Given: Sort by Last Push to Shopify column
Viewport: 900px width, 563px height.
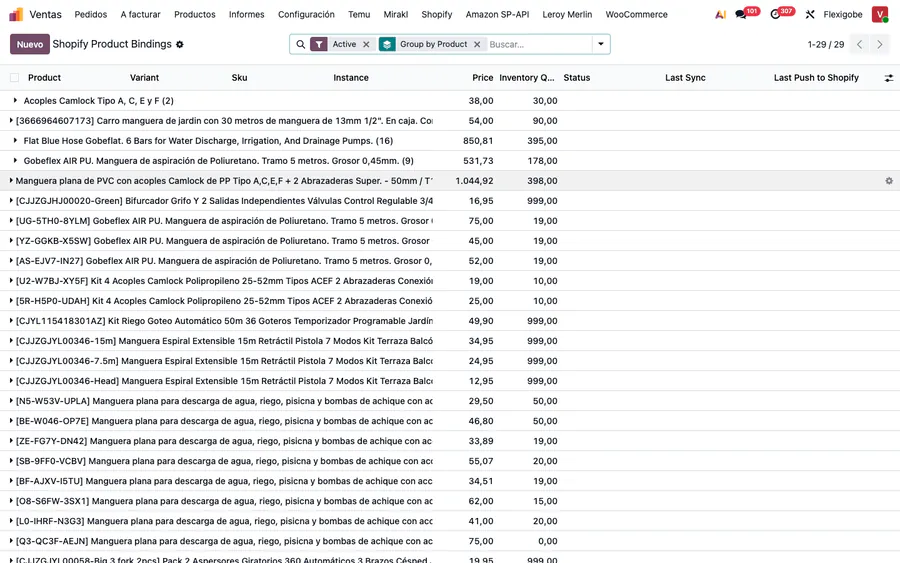Looking at the screenshot, I should click(x=816, y=77).
